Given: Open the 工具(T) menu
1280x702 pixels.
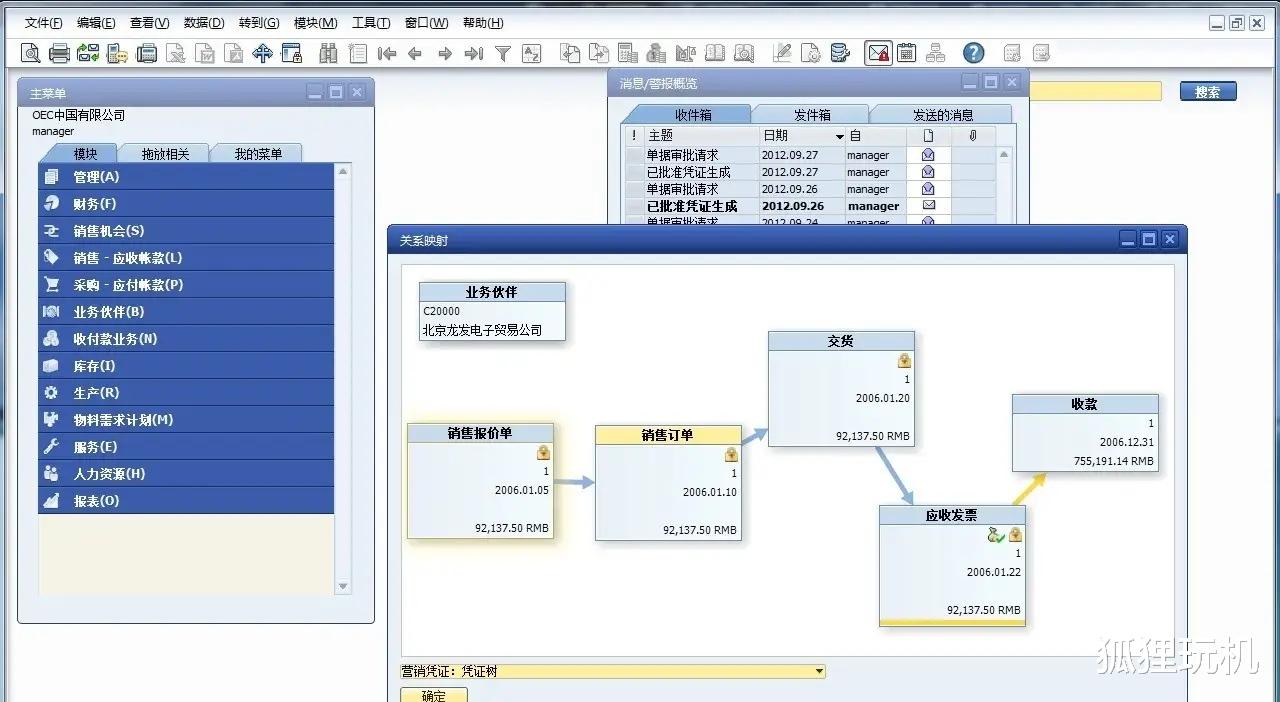Looking at the screenshot, I should [370, 23].
